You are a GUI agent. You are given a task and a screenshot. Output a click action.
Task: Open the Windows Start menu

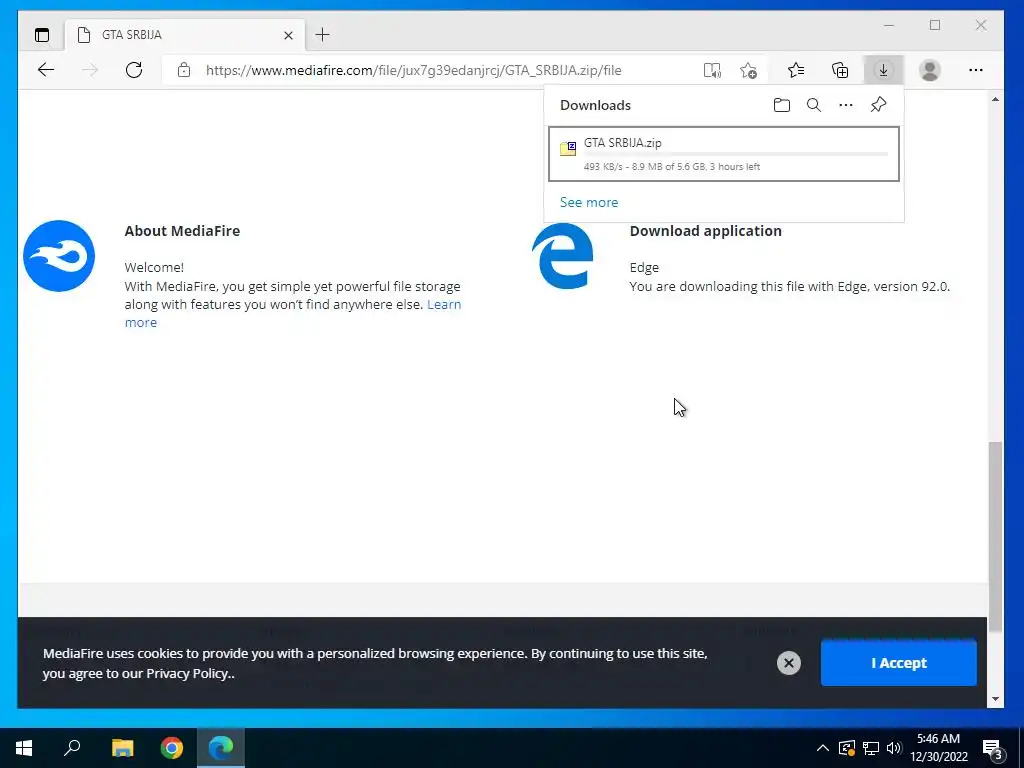point(24,748)
